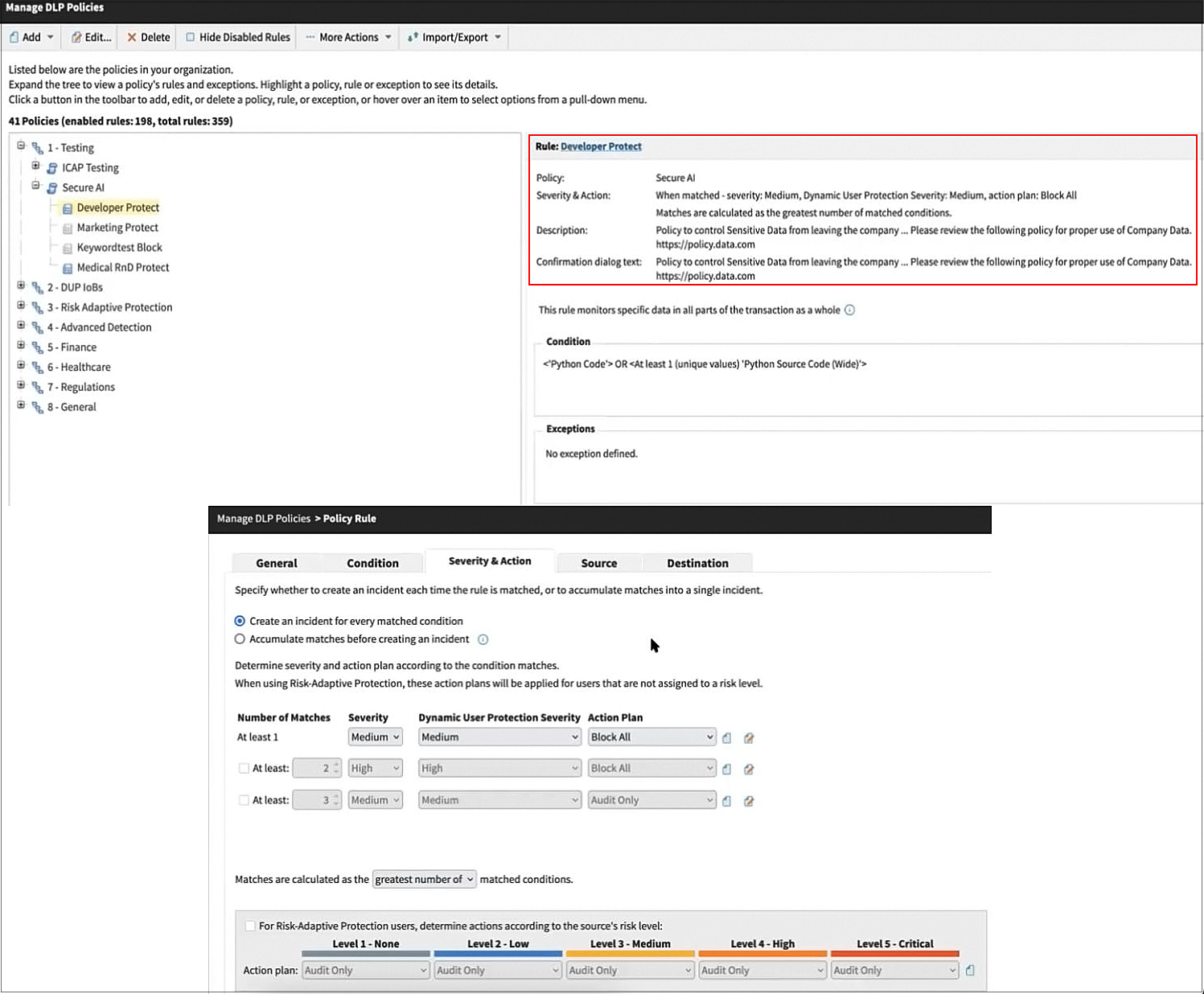Click the Import/Export arrows icon
The width and height of the screenshot is (1204, 994).
(413, 37)
